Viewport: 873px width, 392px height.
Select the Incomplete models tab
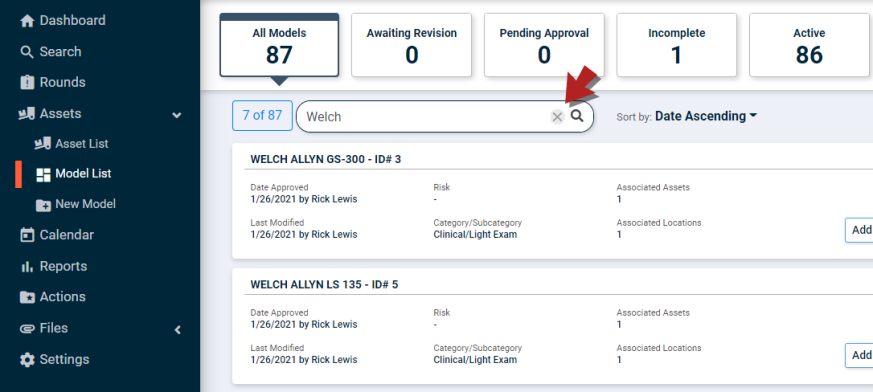(676, 45)
